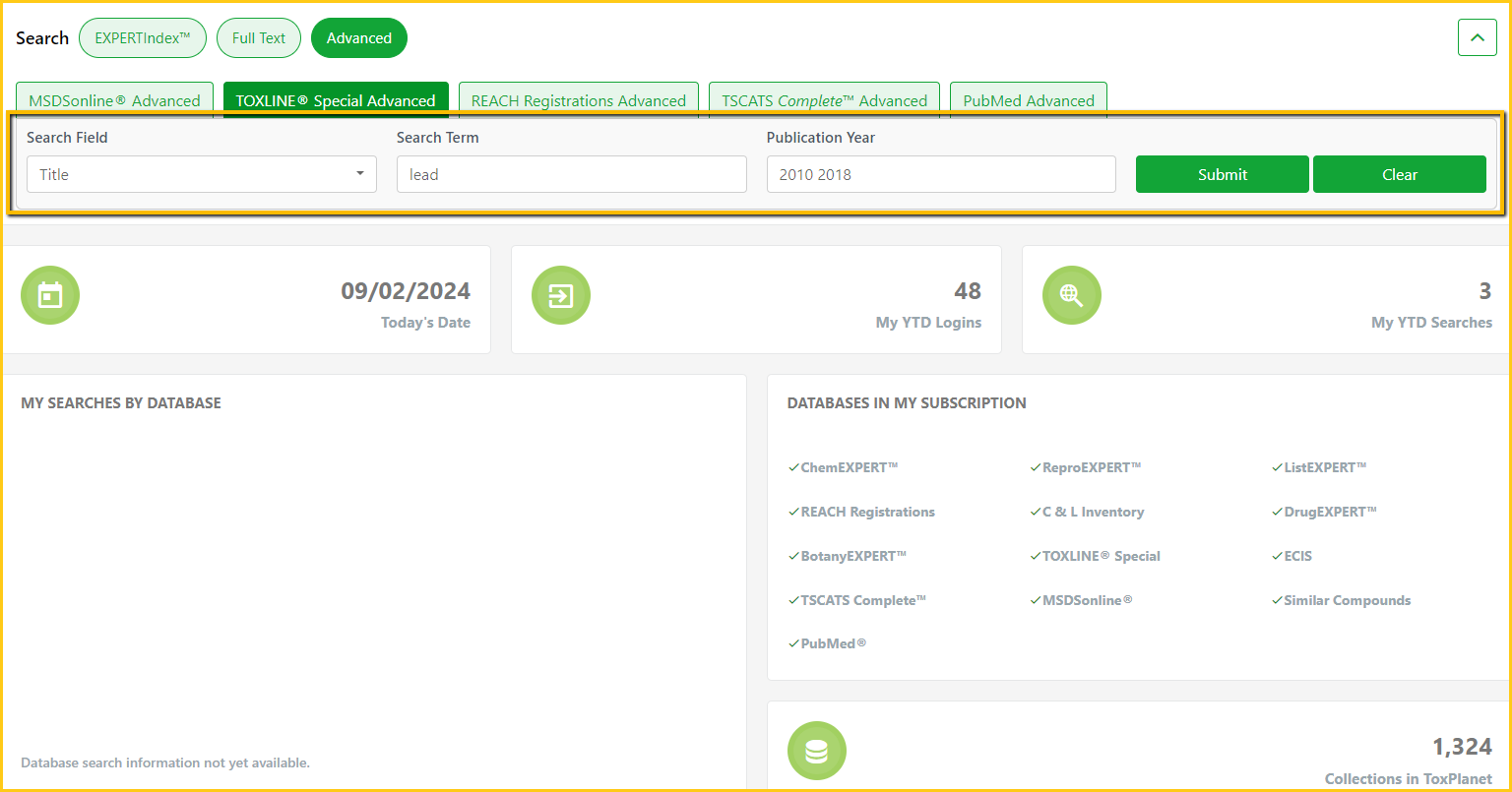Click the globe search icon for YTD Searches
This screenshot has width=1512, height=792.
pyautogui.click(x=1071, y=295)
